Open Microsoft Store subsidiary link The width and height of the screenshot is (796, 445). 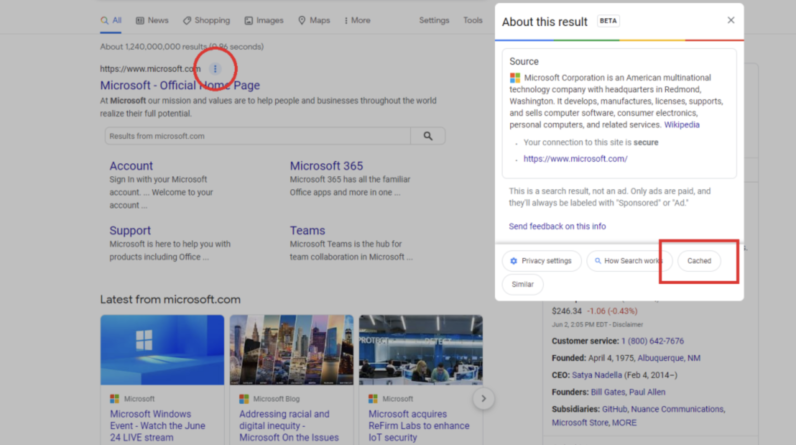[x=580, y=423]
